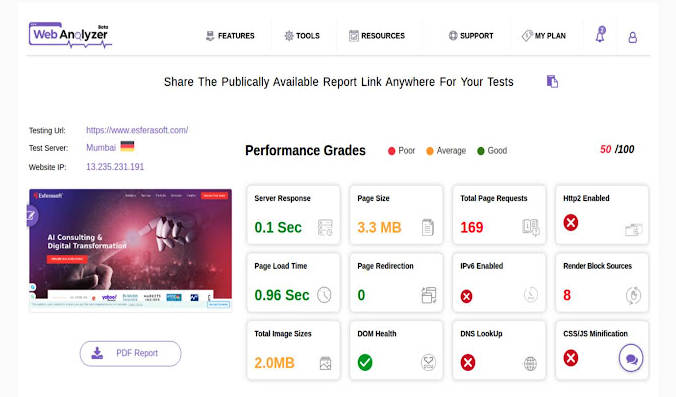Open the My Plan menu
676x397 pixels.
coord(544,36)
